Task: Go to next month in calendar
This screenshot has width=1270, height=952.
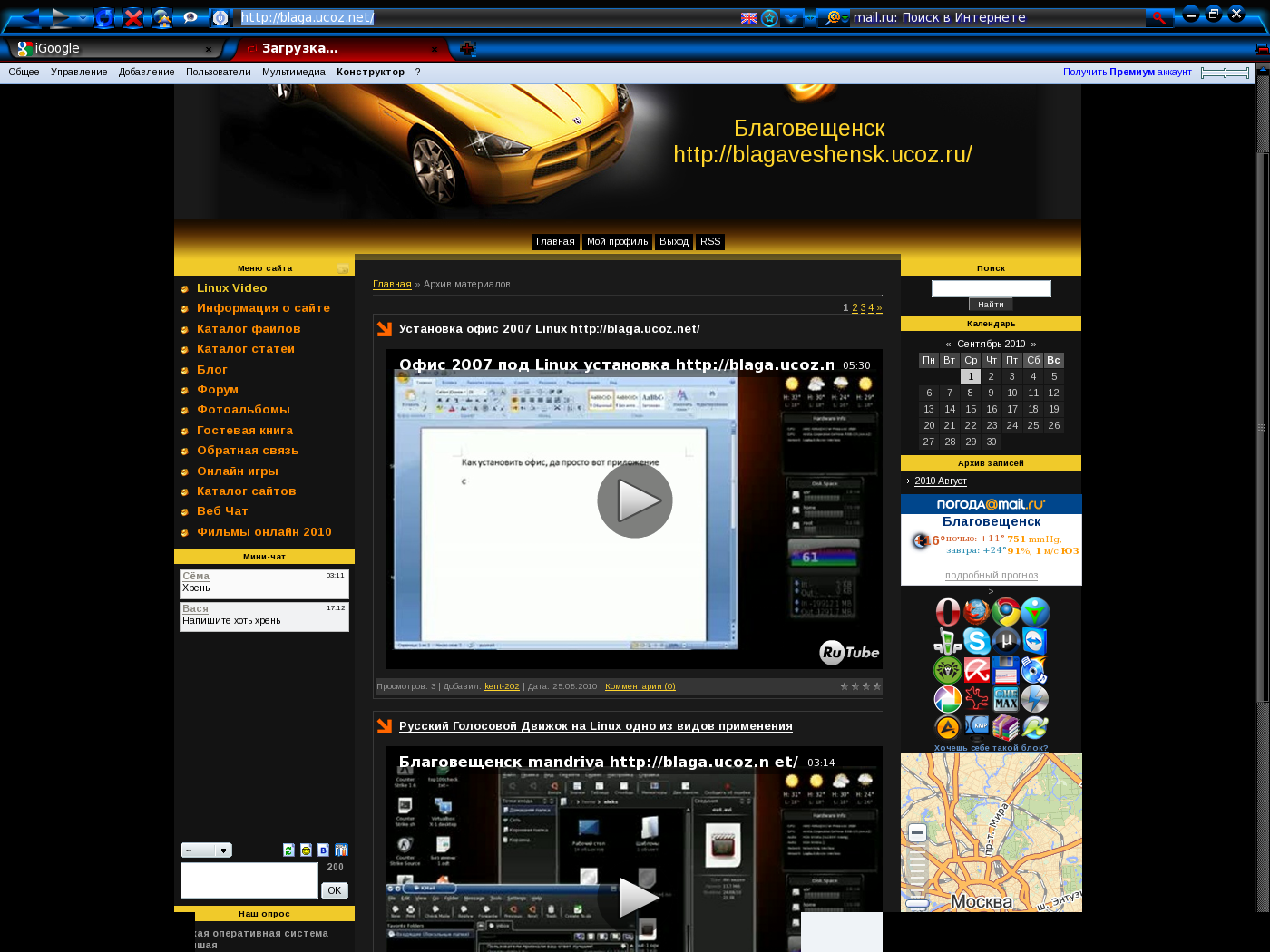Action: [1033, 345]
